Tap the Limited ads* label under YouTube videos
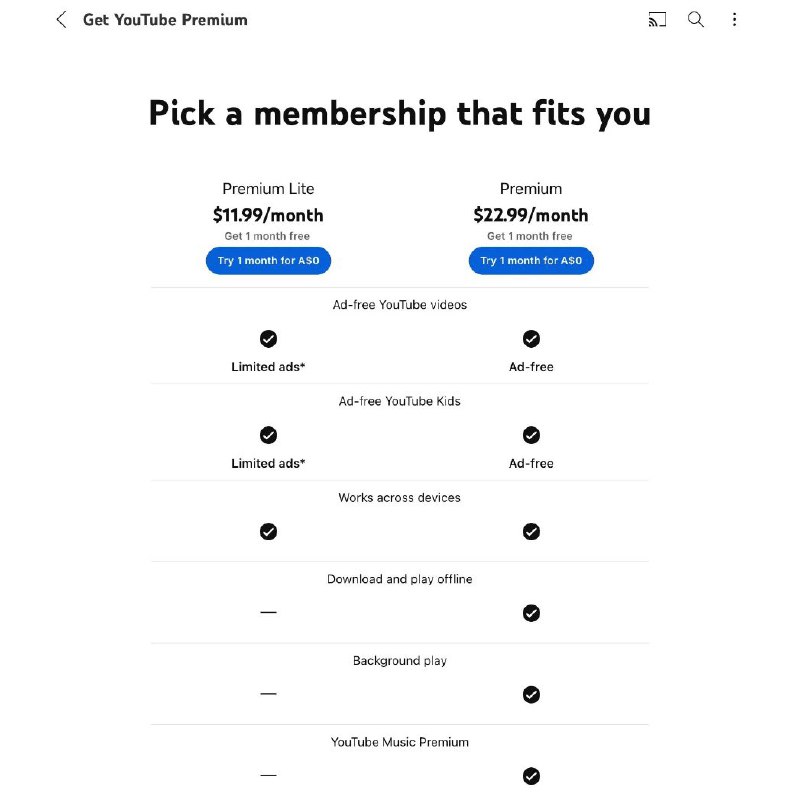800x800 pixels. (268, 367)
